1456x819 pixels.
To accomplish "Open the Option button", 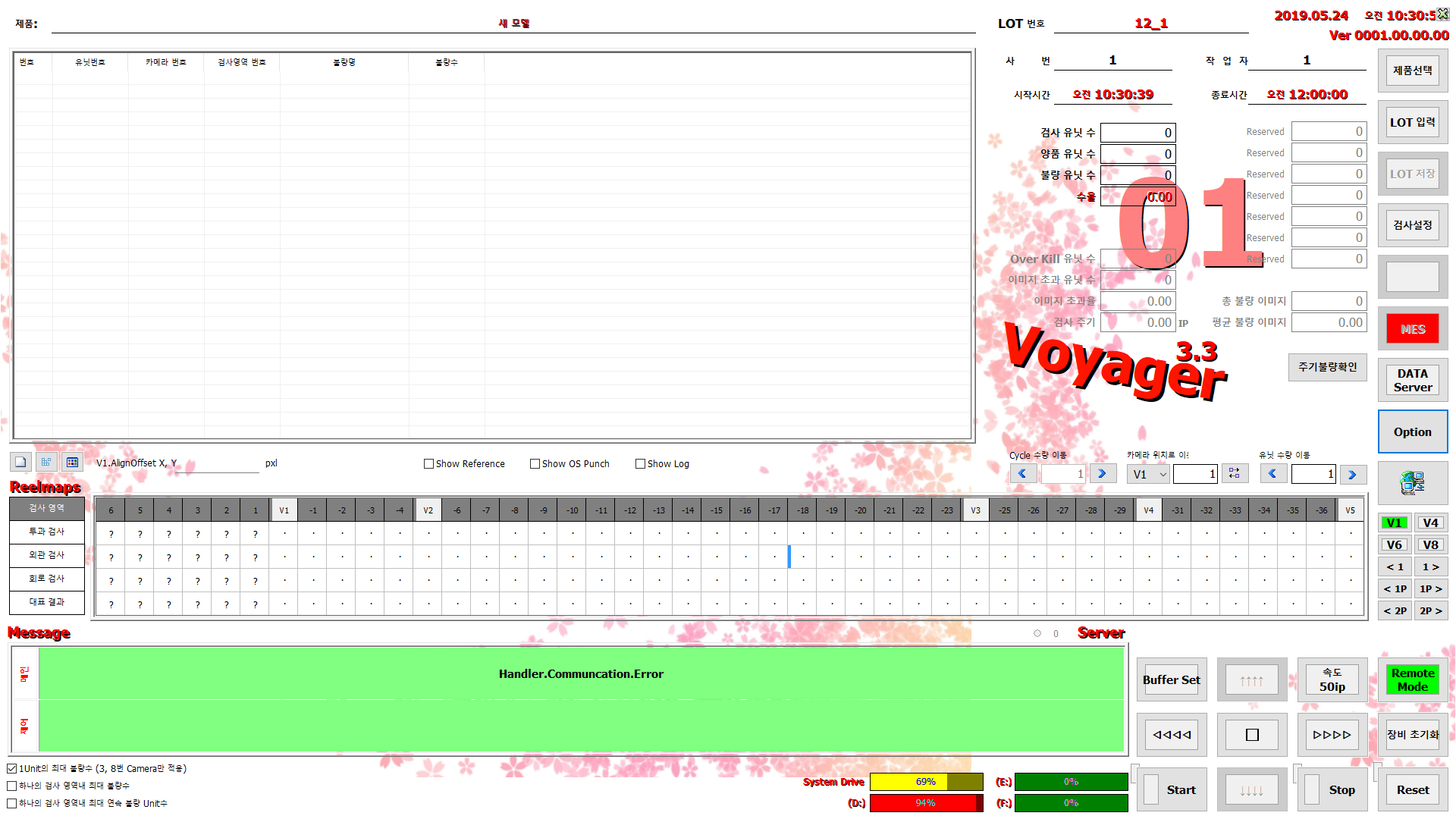I will (x=1412, y=431).
